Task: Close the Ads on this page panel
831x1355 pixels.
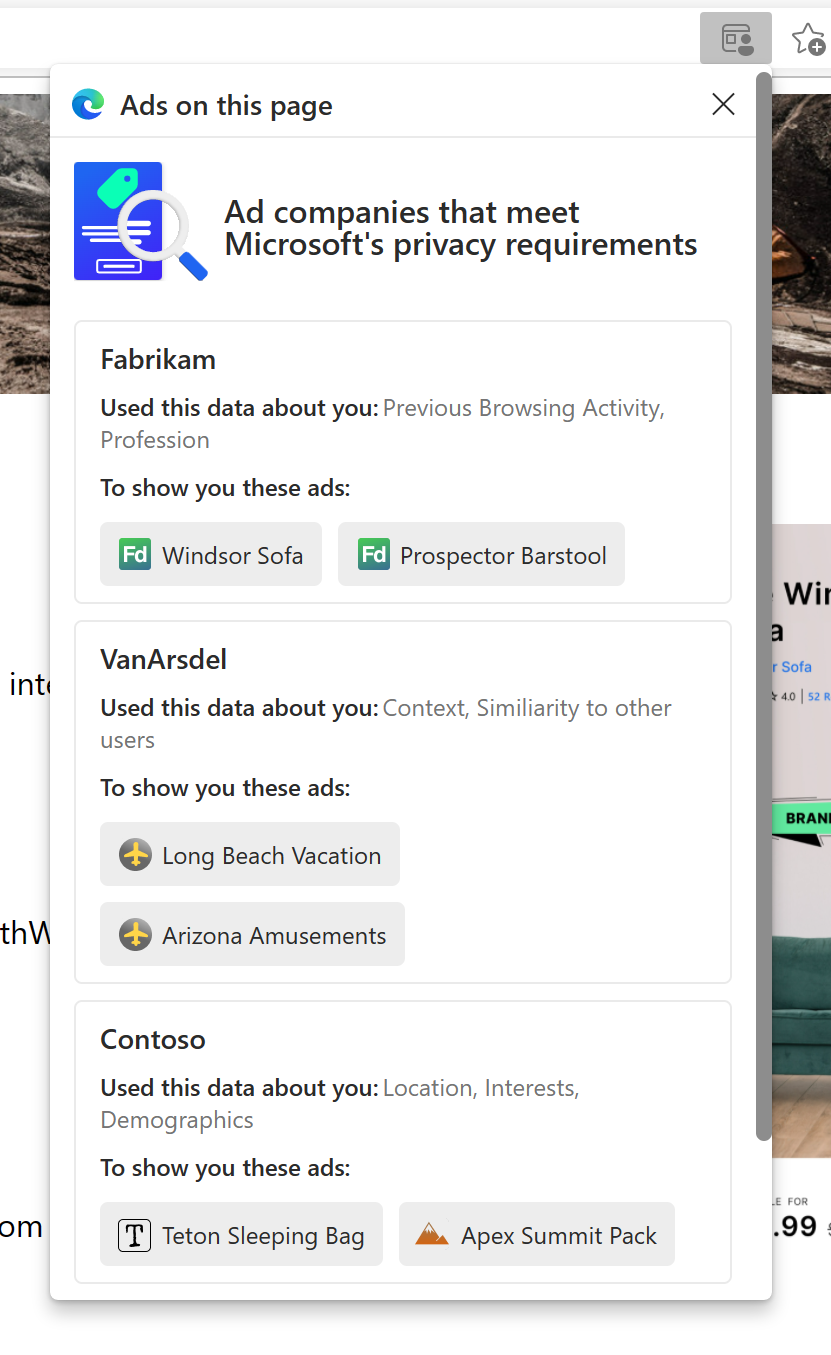Action: 723,104
